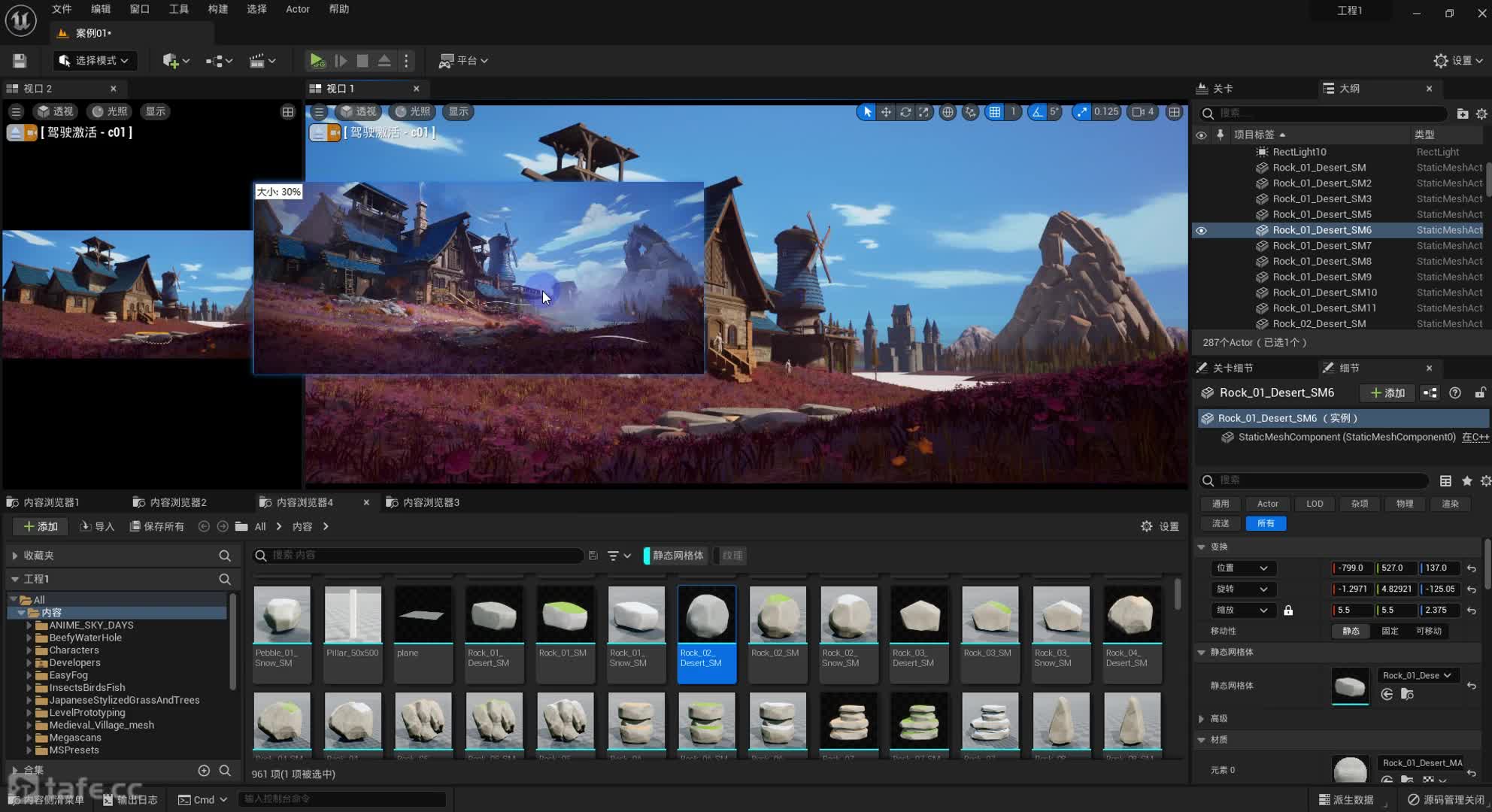Select the translate (move) tool in viewport 1

(886, 112)
